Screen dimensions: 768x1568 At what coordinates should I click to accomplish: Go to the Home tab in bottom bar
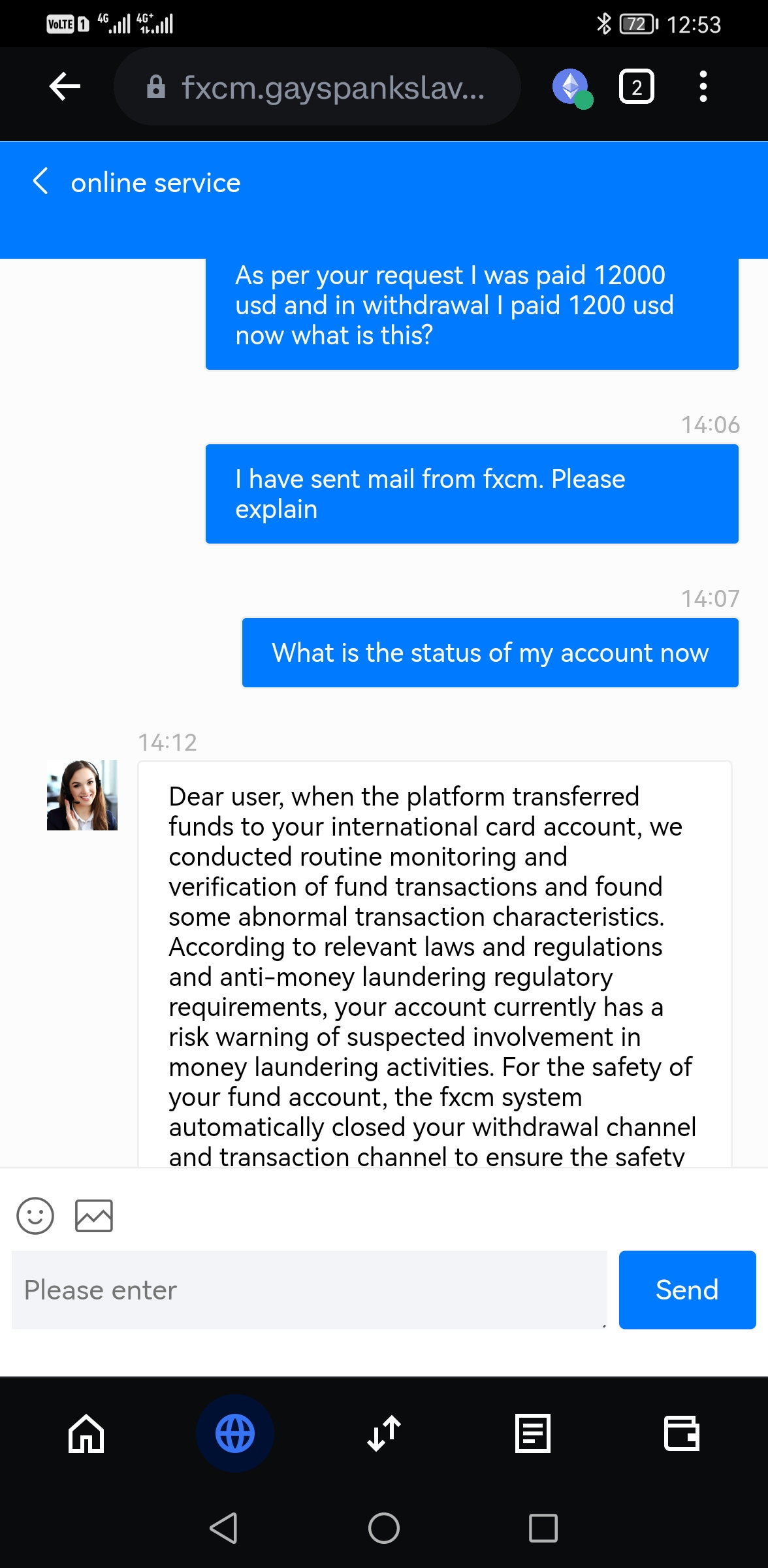pyautogui.click(x=86, y=1434)
